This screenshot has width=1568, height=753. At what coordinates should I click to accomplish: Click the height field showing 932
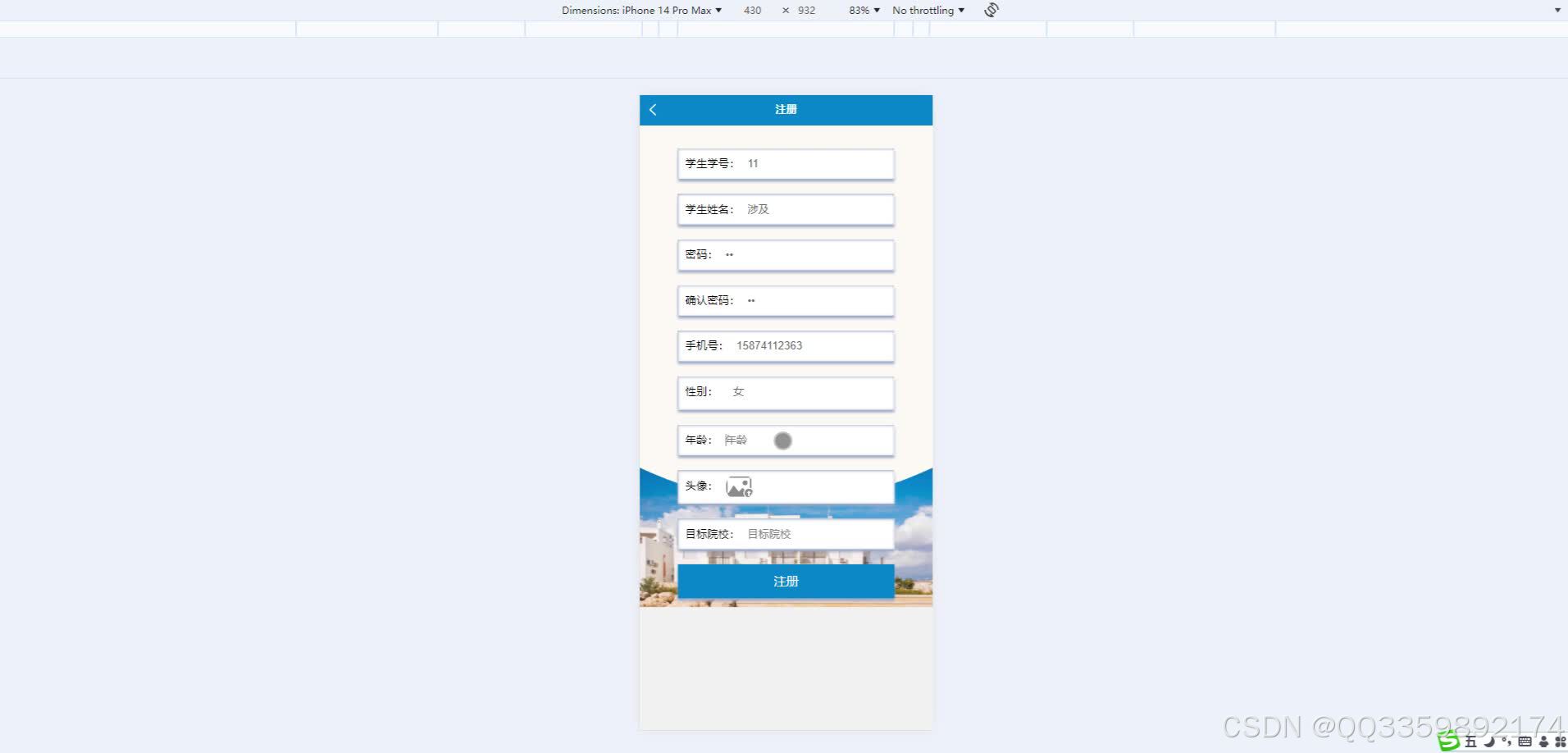[x=807, y=11]
